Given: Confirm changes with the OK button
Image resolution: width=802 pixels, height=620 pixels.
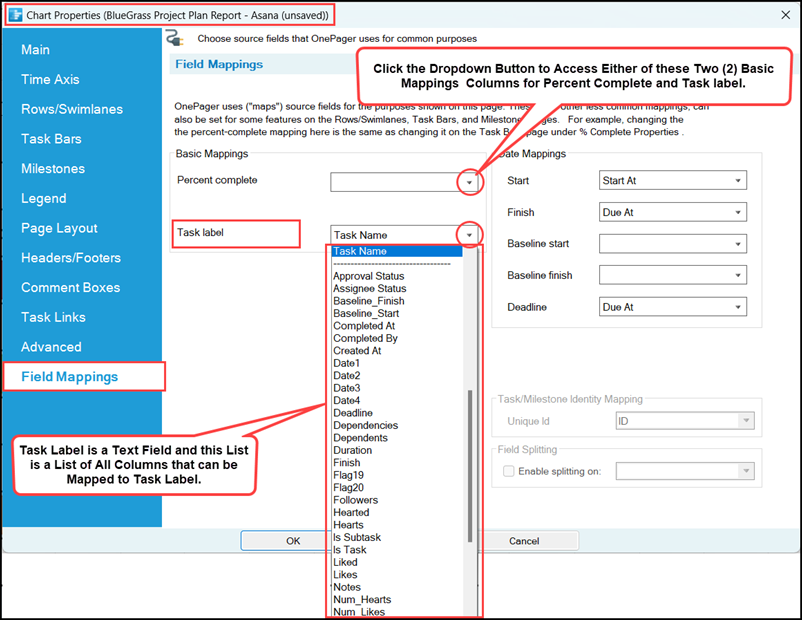Looking at the screenshot, I should point(293,540).
